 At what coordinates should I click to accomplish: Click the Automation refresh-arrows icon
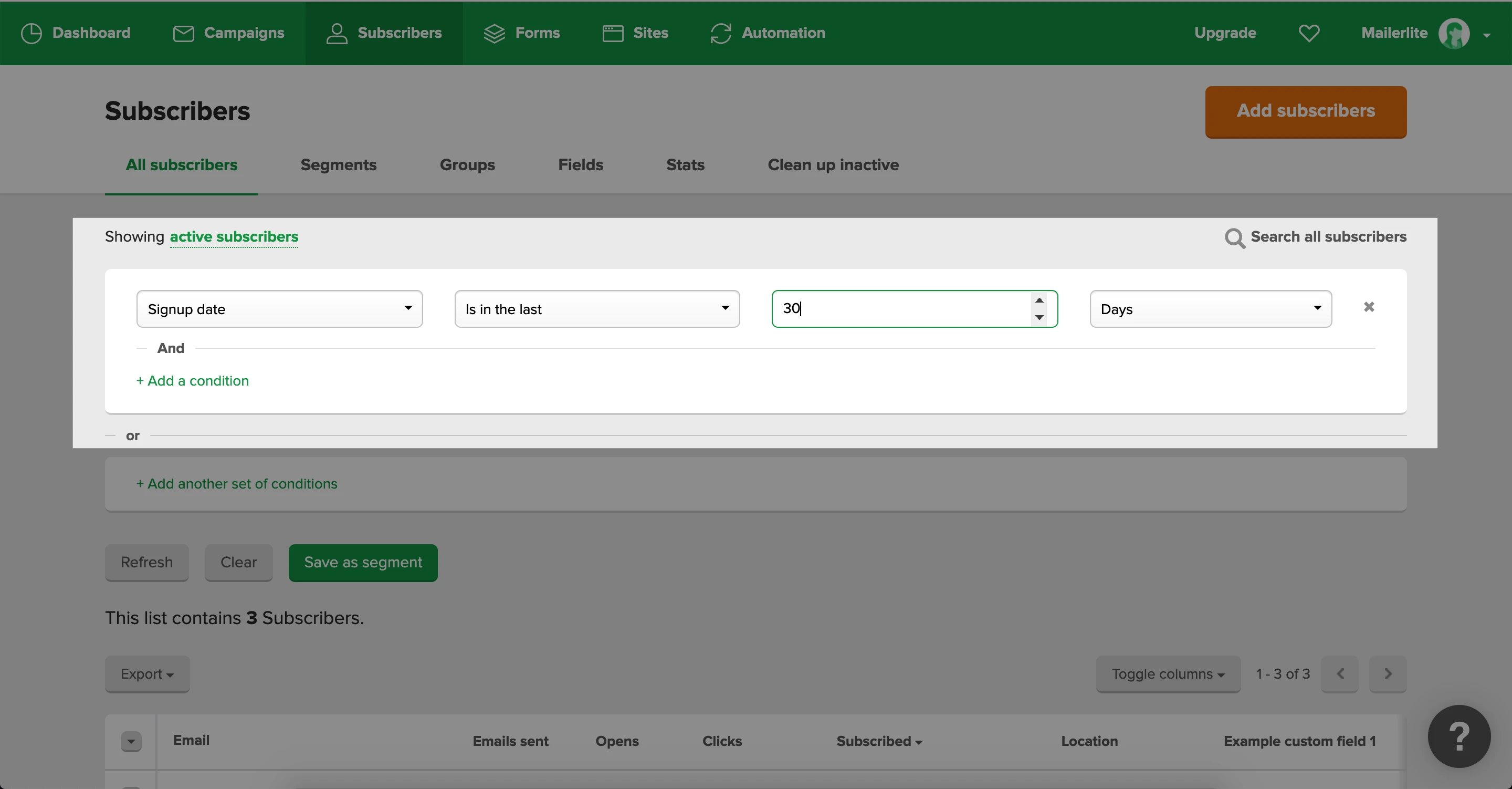721,34
